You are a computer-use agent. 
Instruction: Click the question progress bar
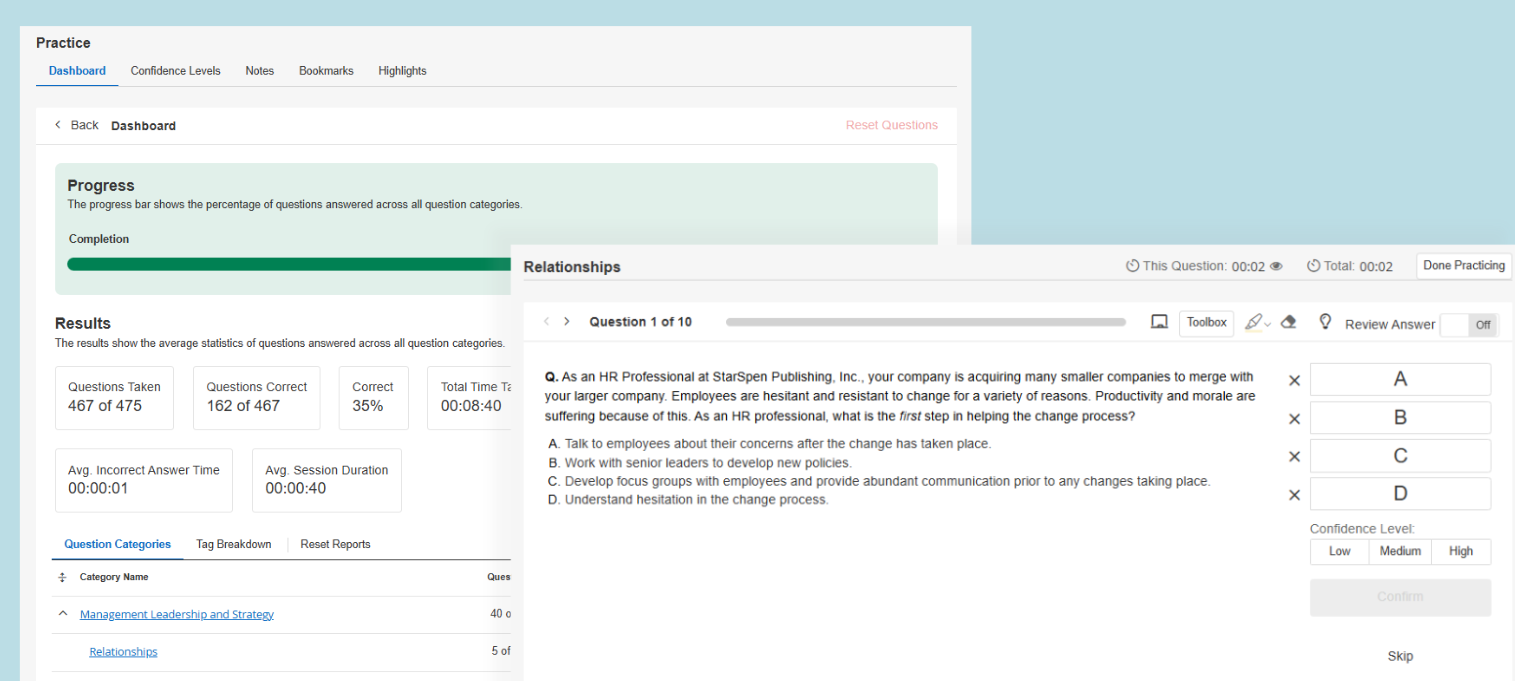click(x=926, y=322)
